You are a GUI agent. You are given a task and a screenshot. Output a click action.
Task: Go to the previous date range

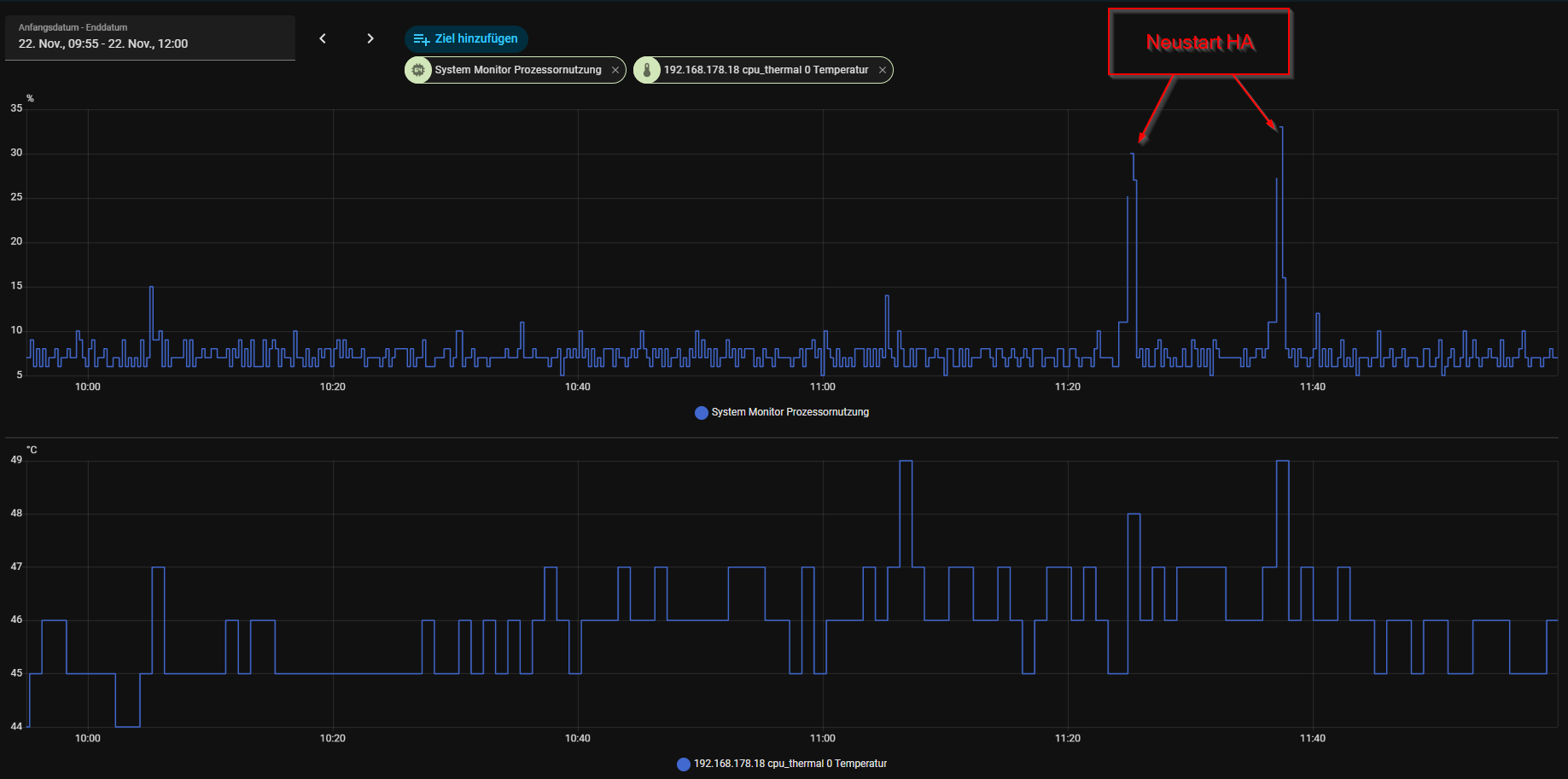pos(323,38)
